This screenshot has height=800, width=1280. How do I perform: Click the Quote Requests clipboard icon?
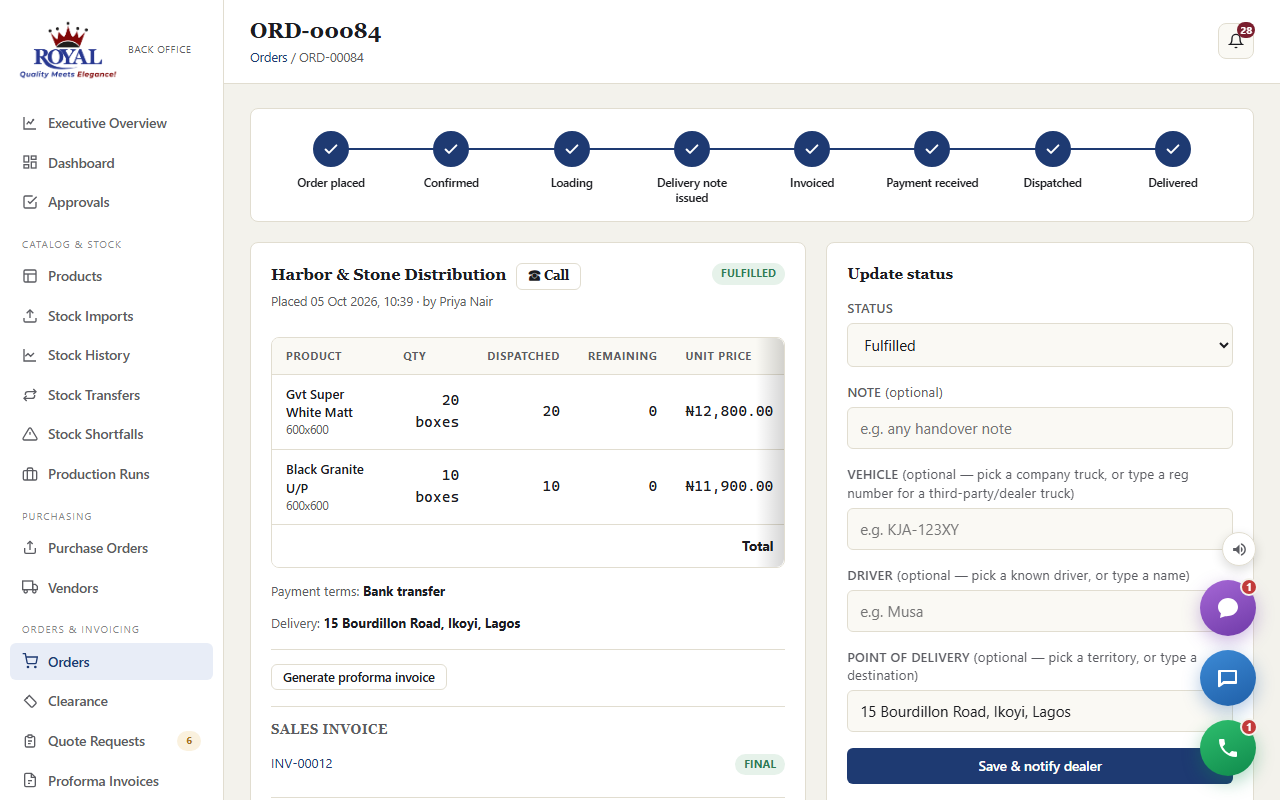[x=30, y=741]
